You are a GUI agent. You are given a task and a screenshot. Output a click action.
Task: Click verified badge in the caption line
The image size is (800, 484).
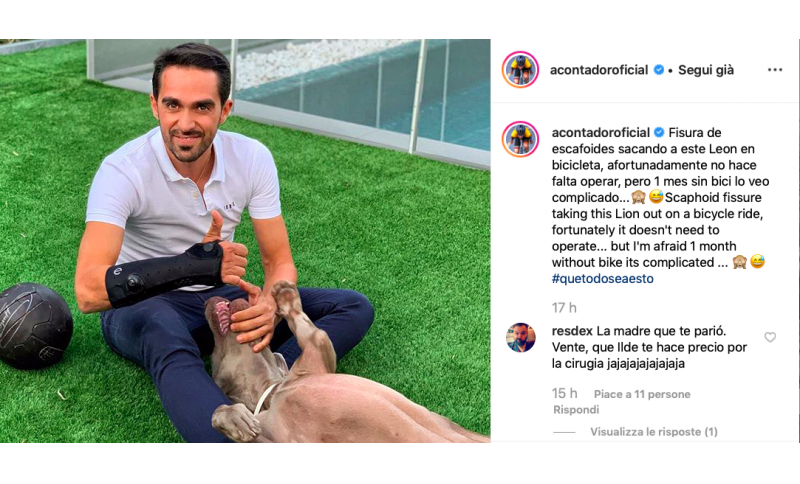[659, 133]
